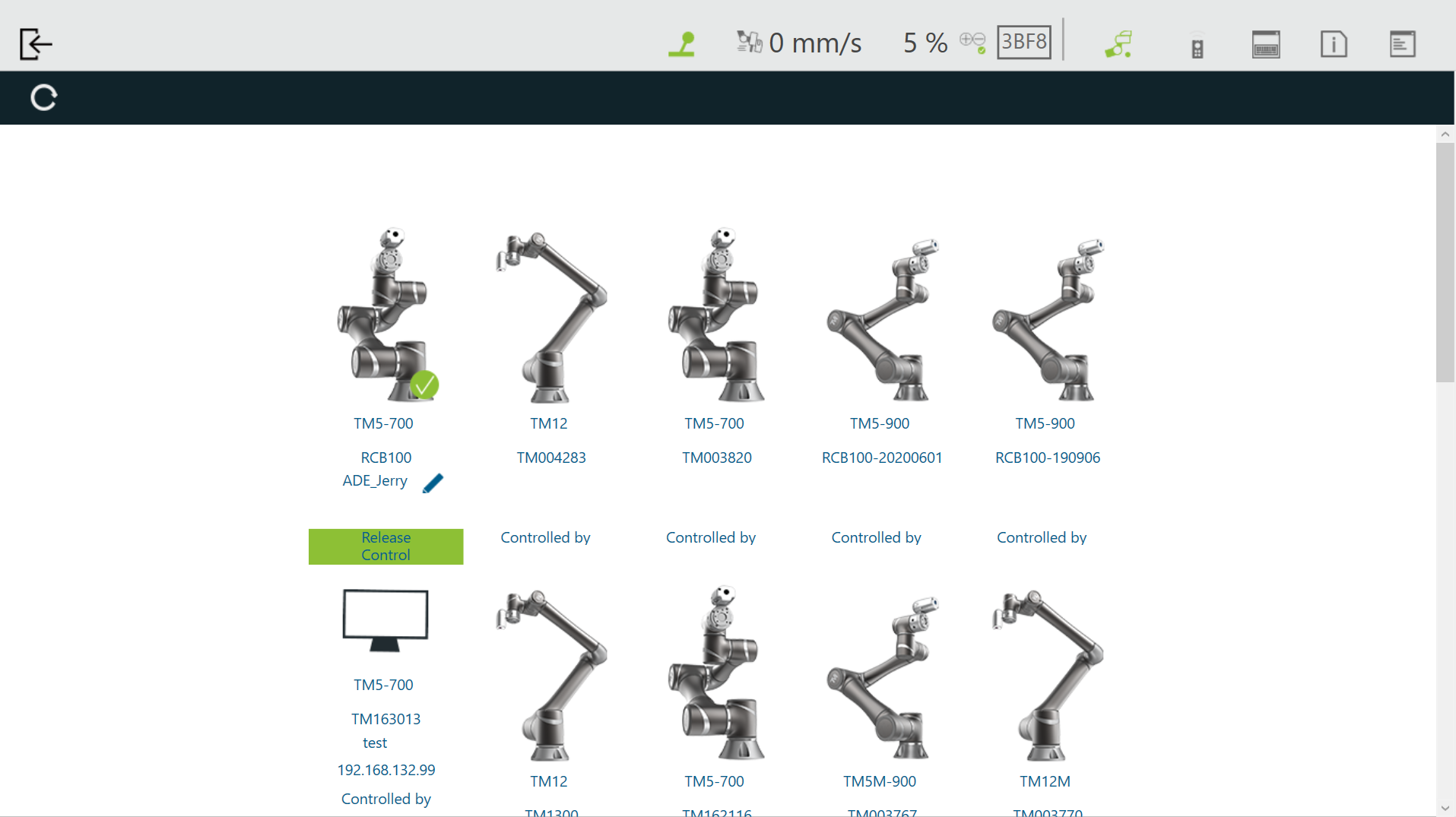The width and height of the screenshot is (1456, 817).
Task: Click the green checkmark on TM5-700 robot
Action: 424,385
